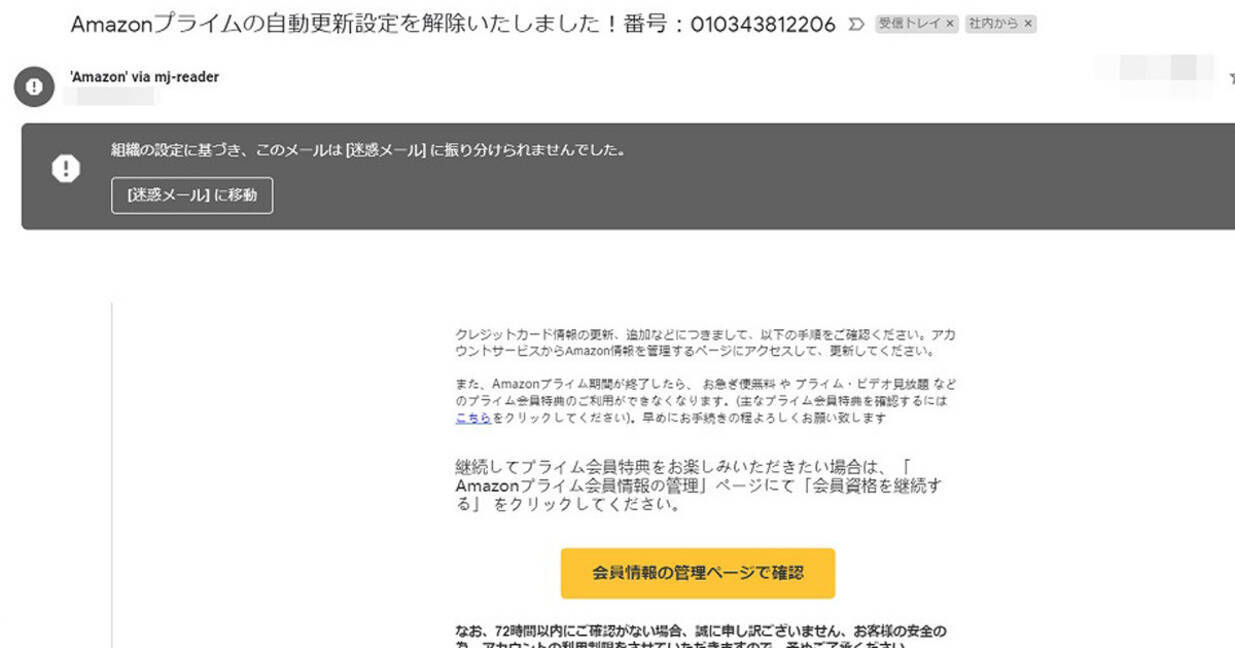Click the sender avatar warning icon
Viewport: 1235px width, 648px height.
click(x=33, y=87)
